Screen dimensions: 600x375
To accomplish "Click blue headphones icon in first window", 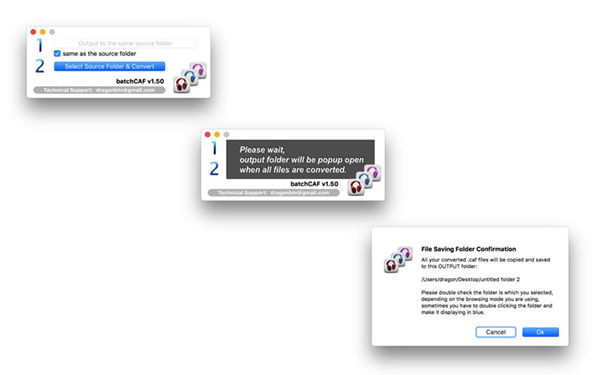I will coord(190,77).
